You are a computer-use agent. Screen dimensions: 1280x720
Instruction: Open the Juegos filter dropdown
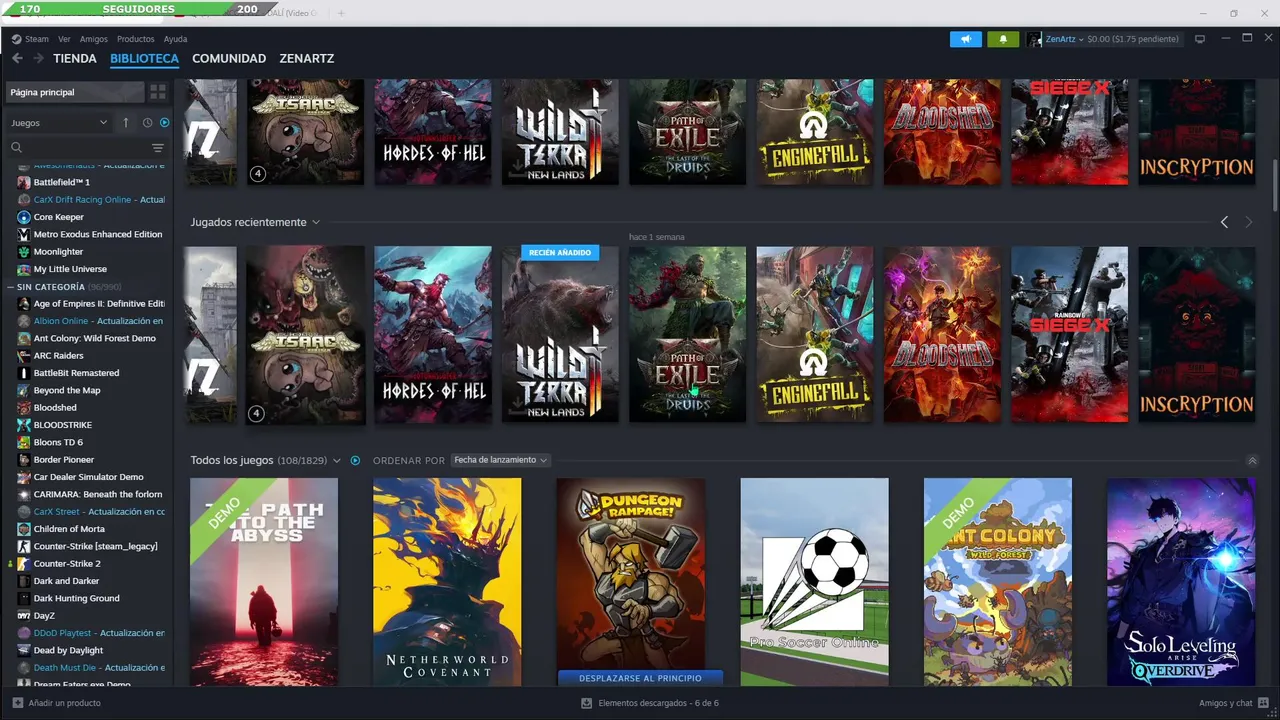coord(59,123)
